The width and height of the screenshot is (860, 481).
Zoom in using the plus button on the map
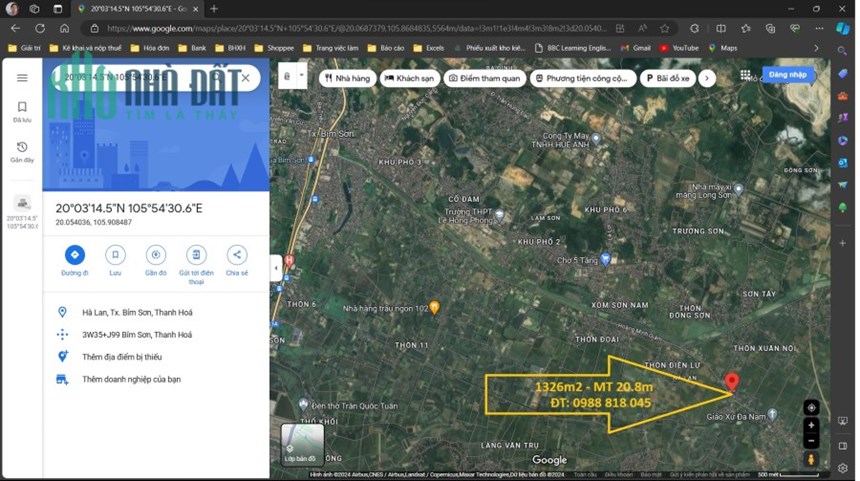click(811, 425)
